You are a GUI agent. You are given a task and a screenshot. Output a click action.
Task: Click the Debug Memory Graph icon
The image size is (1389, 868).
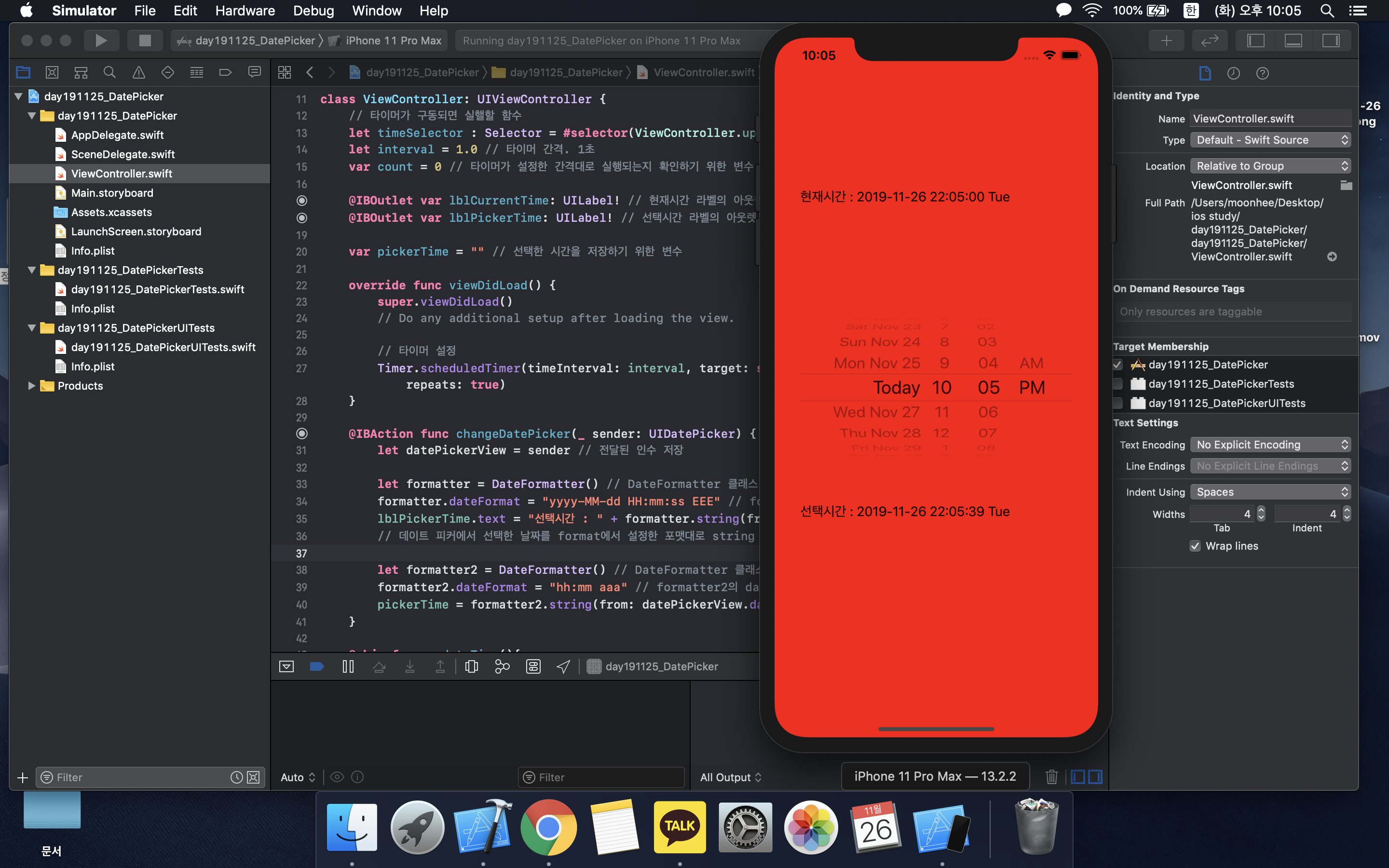pyautogui.click(x=502, y=666)
